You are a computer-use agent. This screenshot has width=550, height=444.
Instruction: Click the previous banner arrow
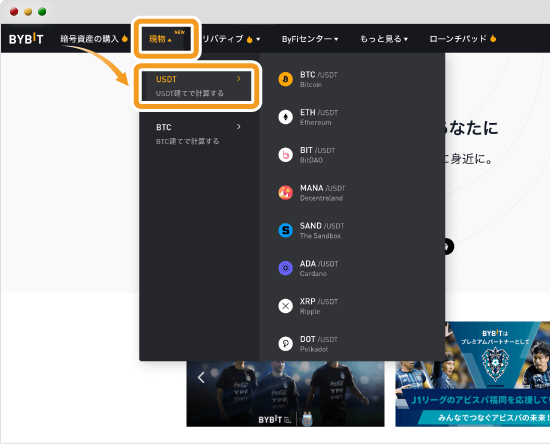(201, 377)
